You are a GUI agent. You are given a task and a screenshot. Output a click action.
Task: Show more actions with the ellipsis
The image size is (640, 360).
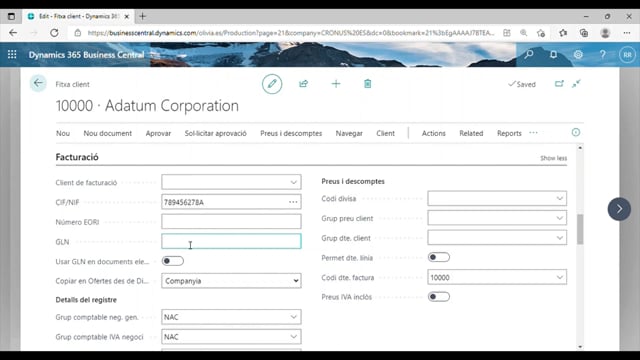[x=533, y=133]
